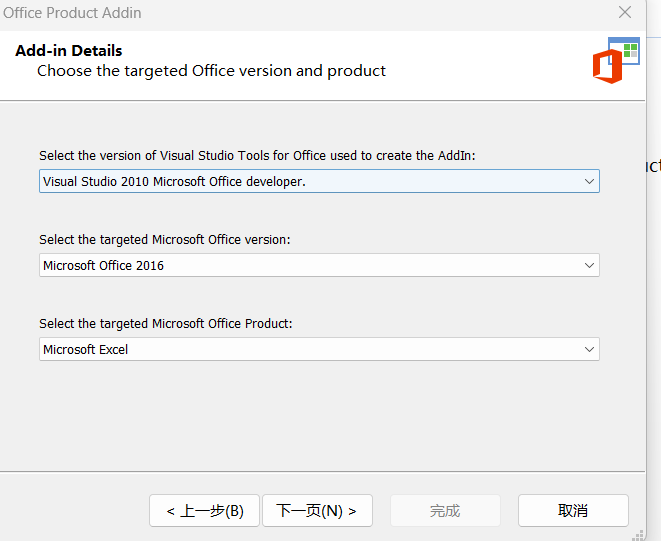
Task: Go back with the 上一步(B) button
Action: (x=204, y=510)
